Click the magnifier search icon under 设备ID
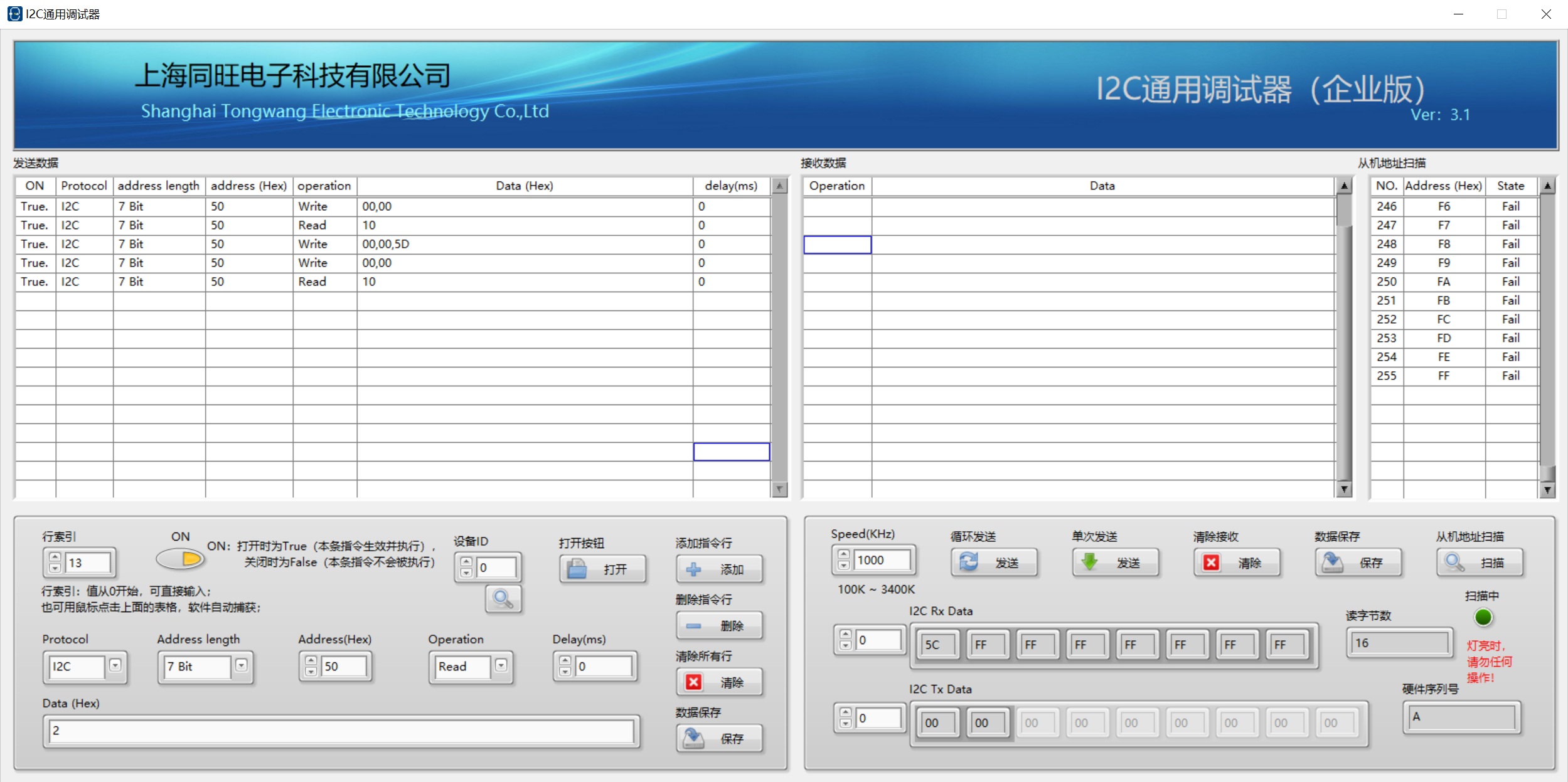 503,599
